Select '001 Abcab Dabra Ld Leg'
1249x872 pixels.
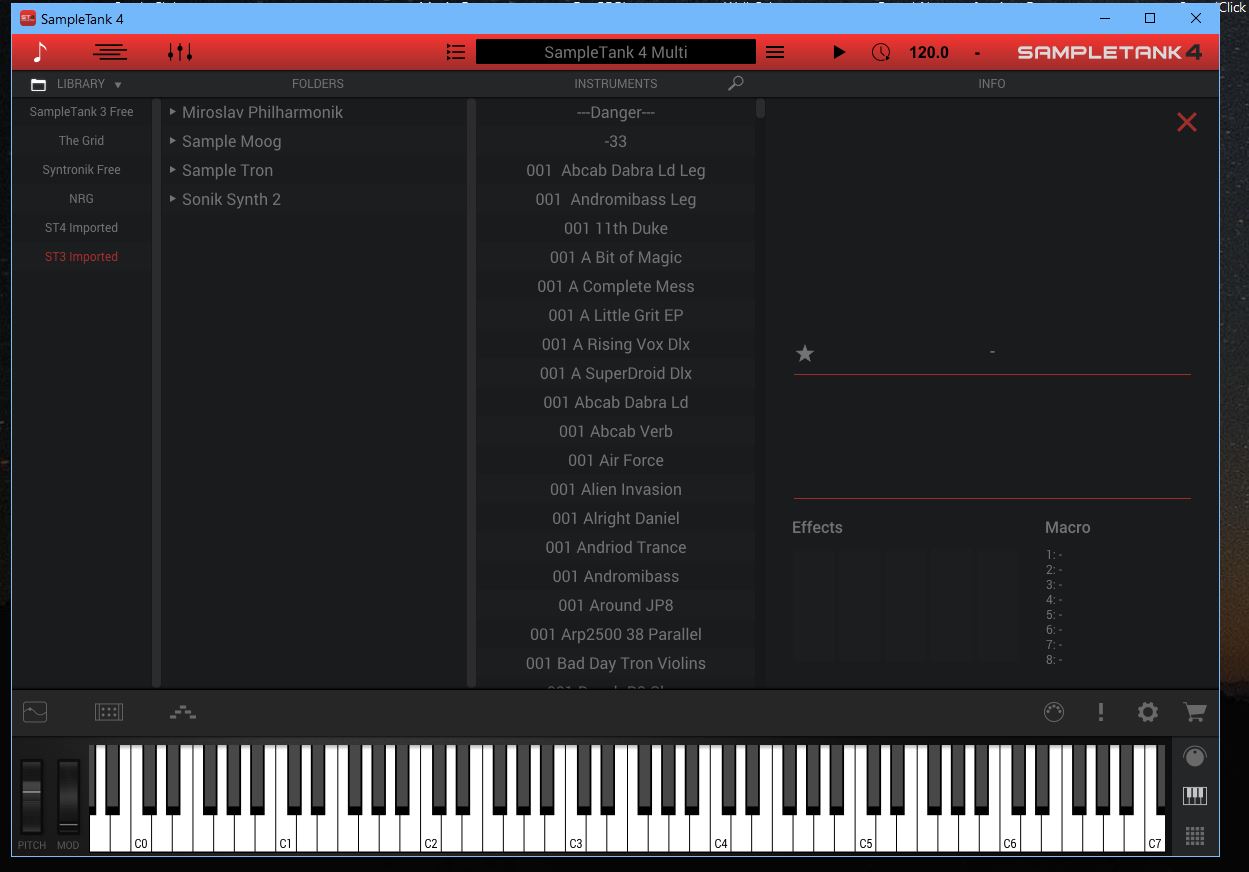[616, 170]
